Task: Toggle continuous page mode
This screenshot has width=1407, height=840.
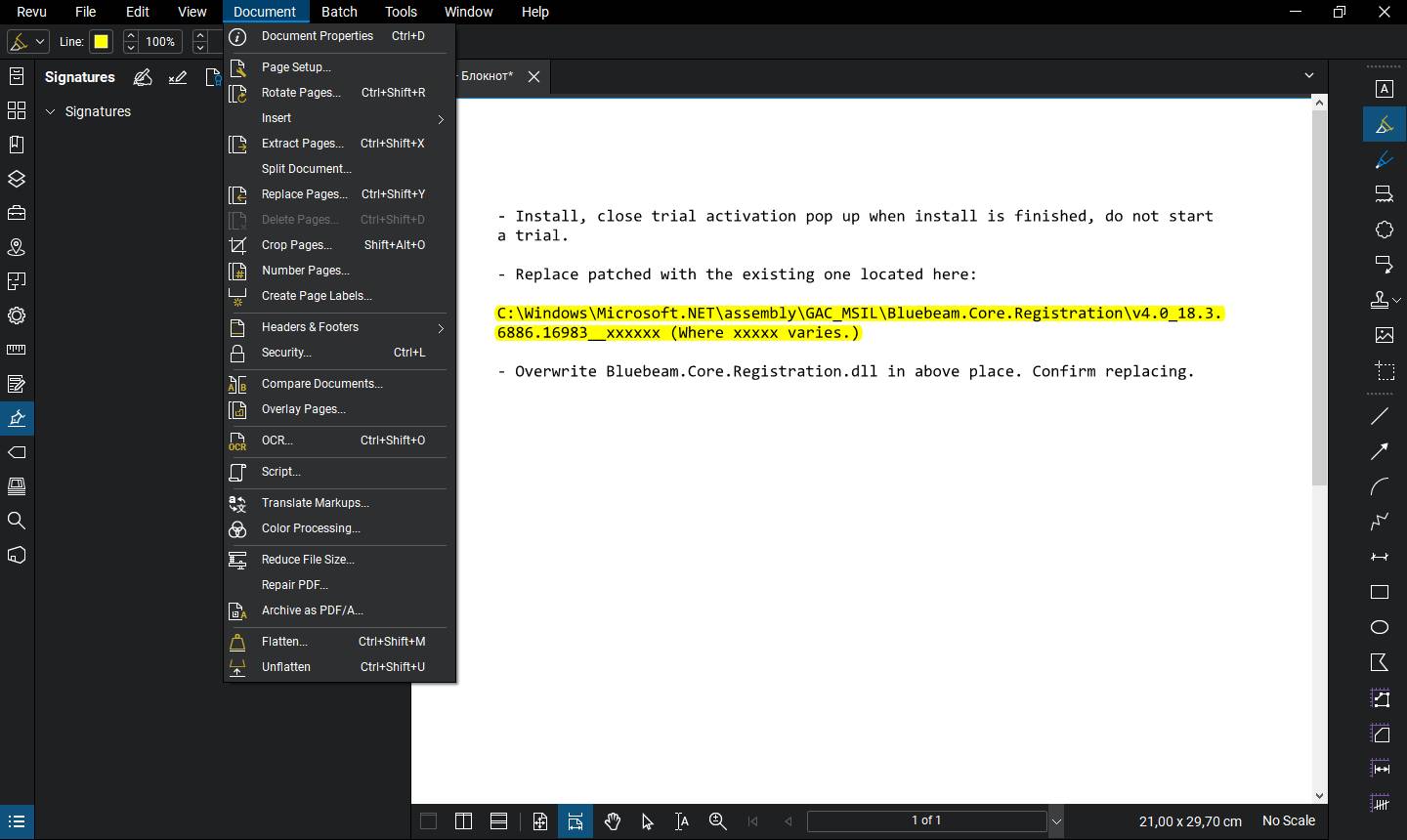Action: click(498, 821)
